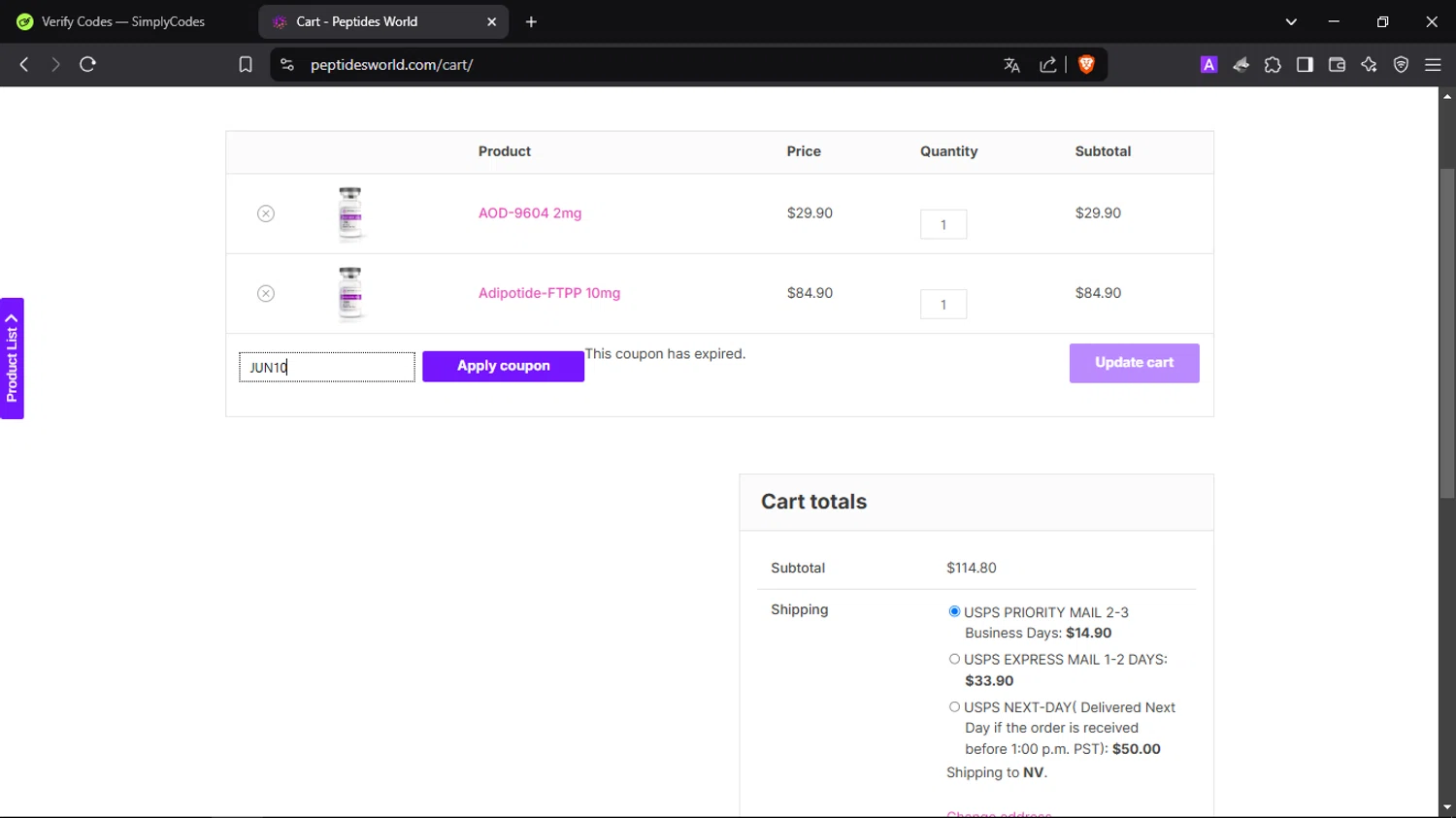Click the AOD-9604 price $29.90
This screenshot has width=1456, height=818.
[x=810, y=213]
